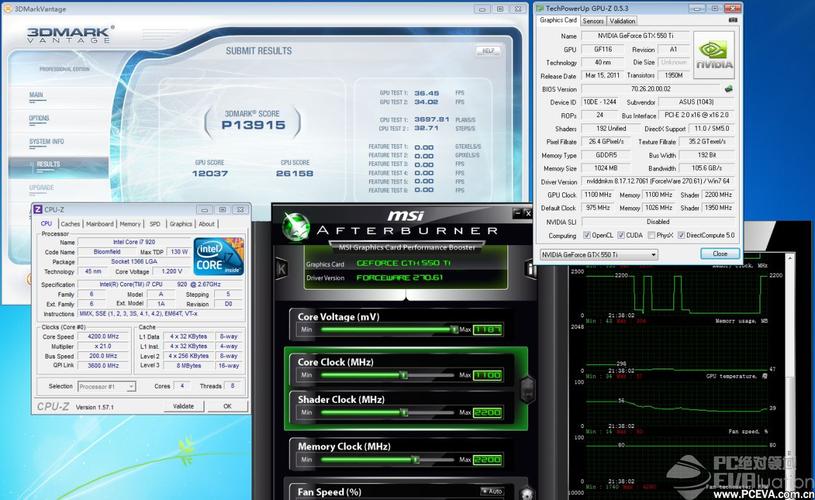Click the Core Voltage value field 1187
The image size is (815, 500).
488,330
